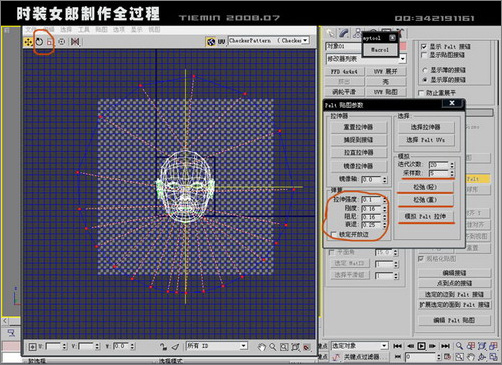Click the 镜像拉伸器 button

359,166
